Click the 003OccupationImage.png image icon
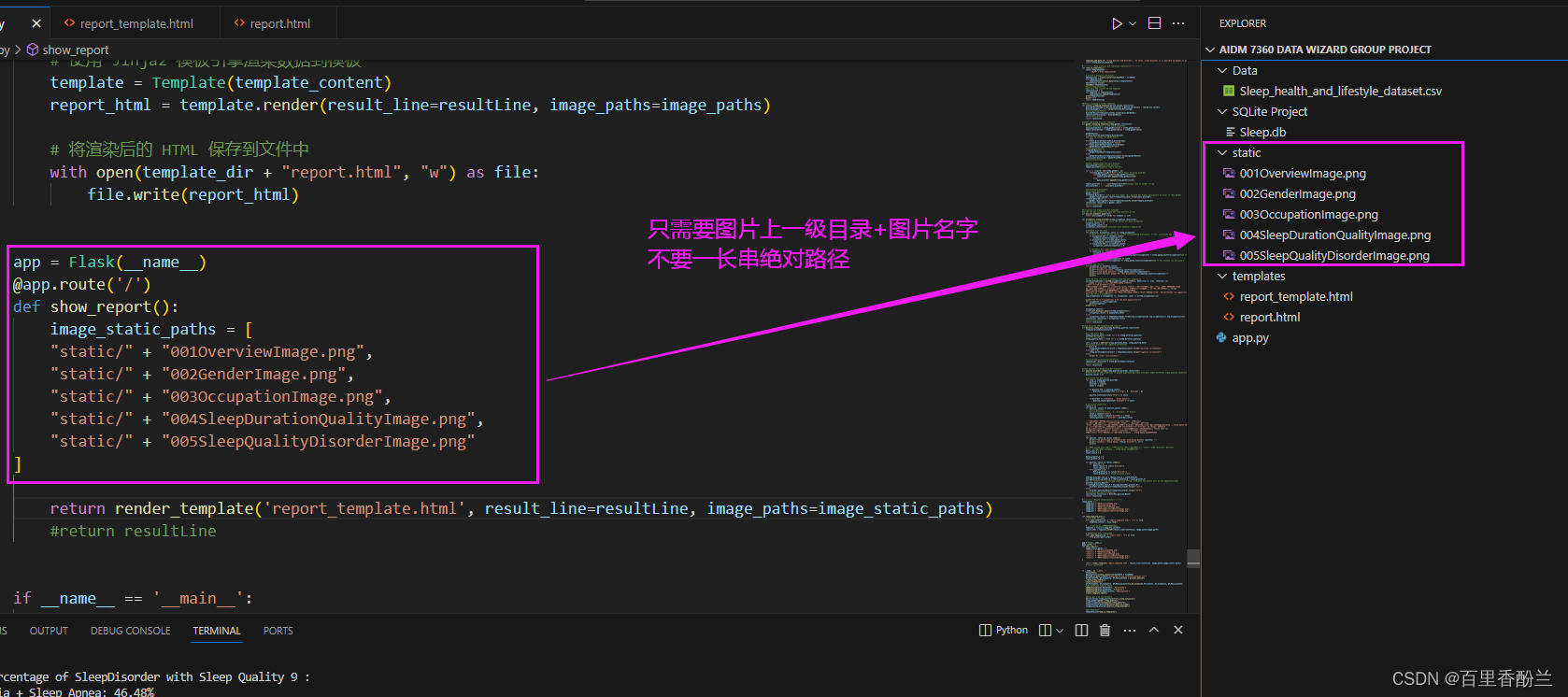 click(1229, 214)
